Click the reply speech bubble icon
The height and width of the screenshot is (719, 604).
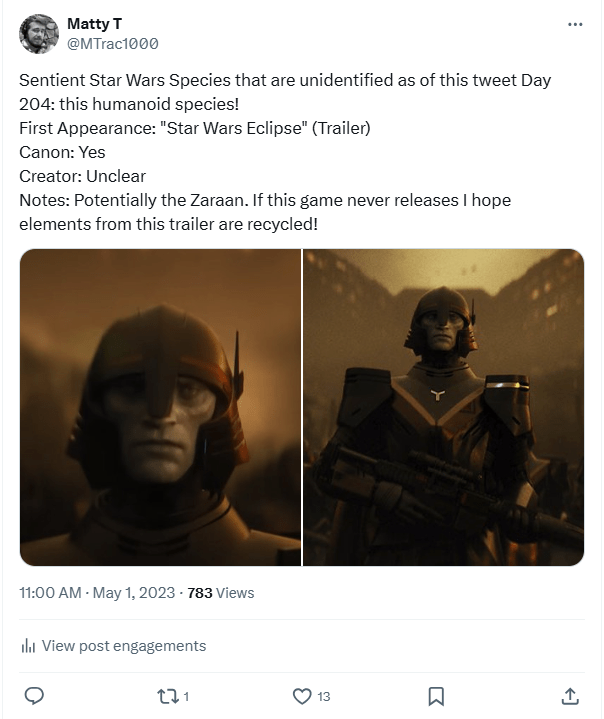tap(33, 696)
